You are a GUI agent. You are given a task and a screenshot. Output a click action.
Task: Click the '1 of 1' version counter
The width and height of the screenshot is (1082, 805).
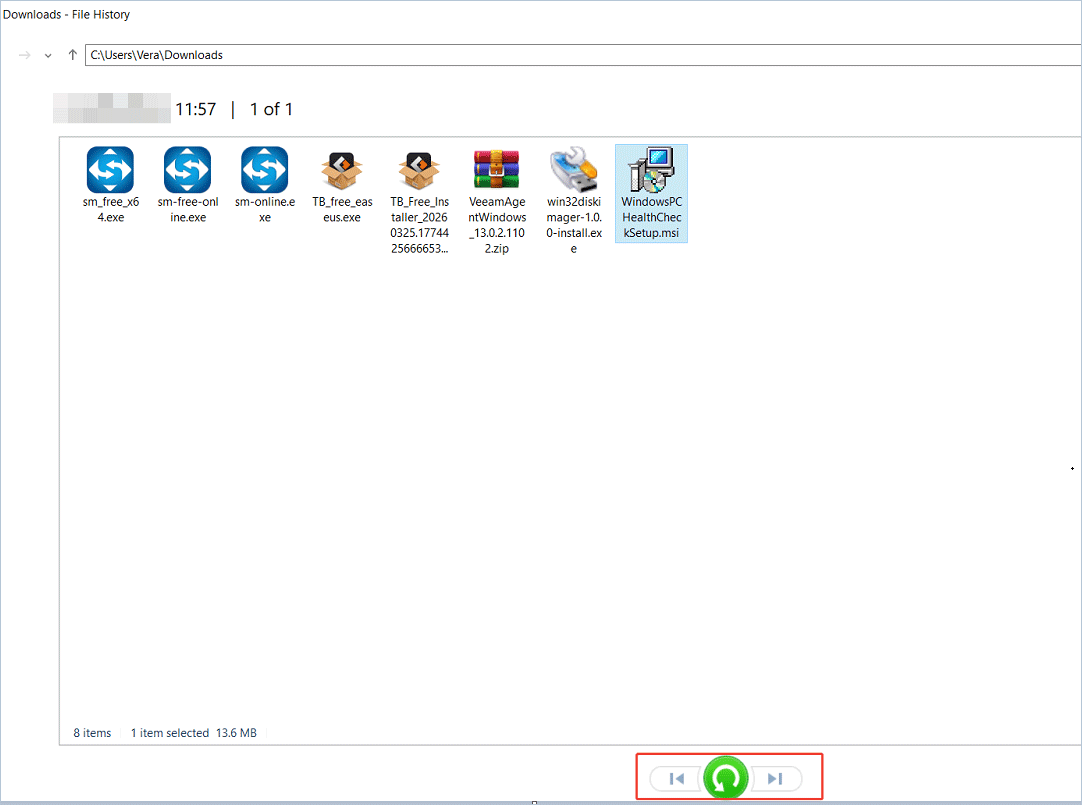[271, 109]
